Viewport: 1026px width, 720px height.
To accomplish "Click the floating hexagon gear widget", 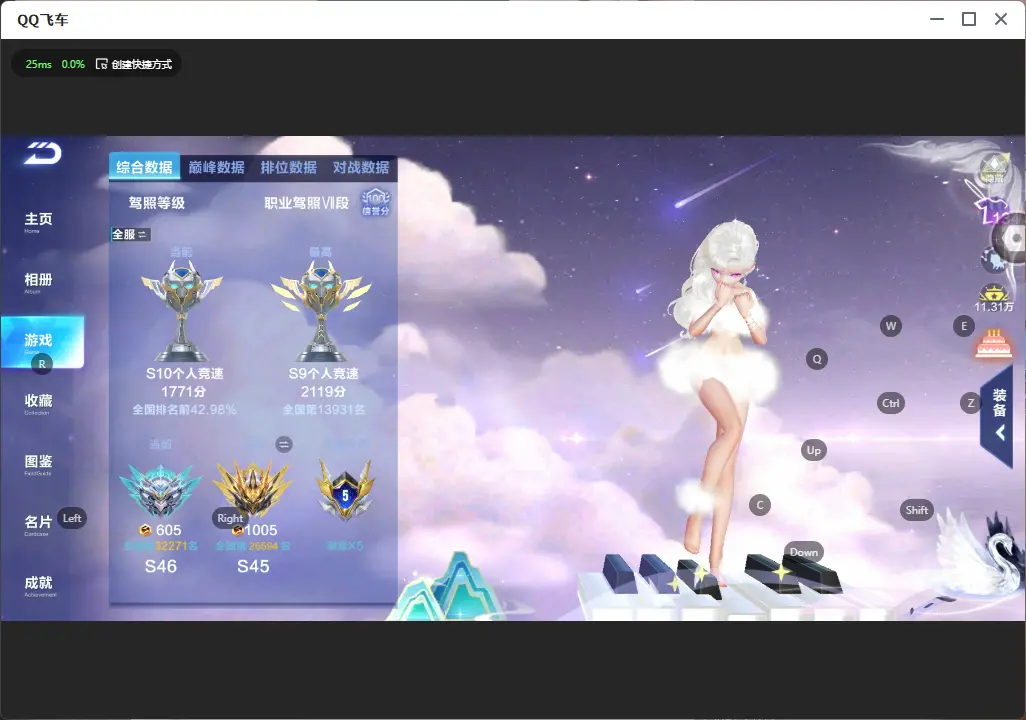I will point(1012,239).
